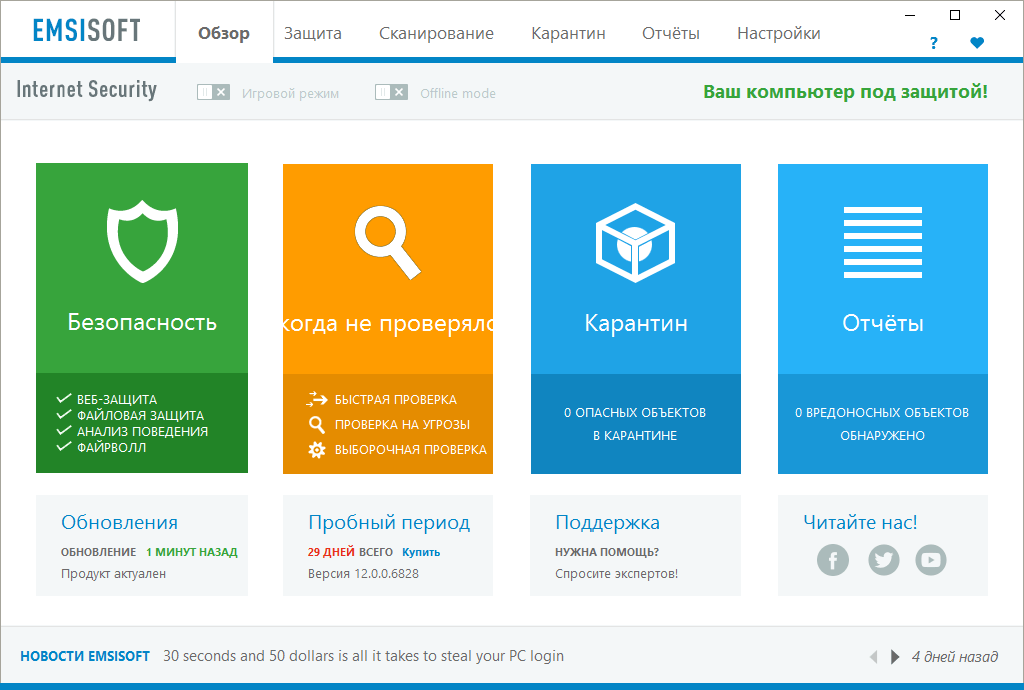This screenshot has width=1024, height=690.
Task: Click the 'Продукт актуален' text
Action: [113, 574]
